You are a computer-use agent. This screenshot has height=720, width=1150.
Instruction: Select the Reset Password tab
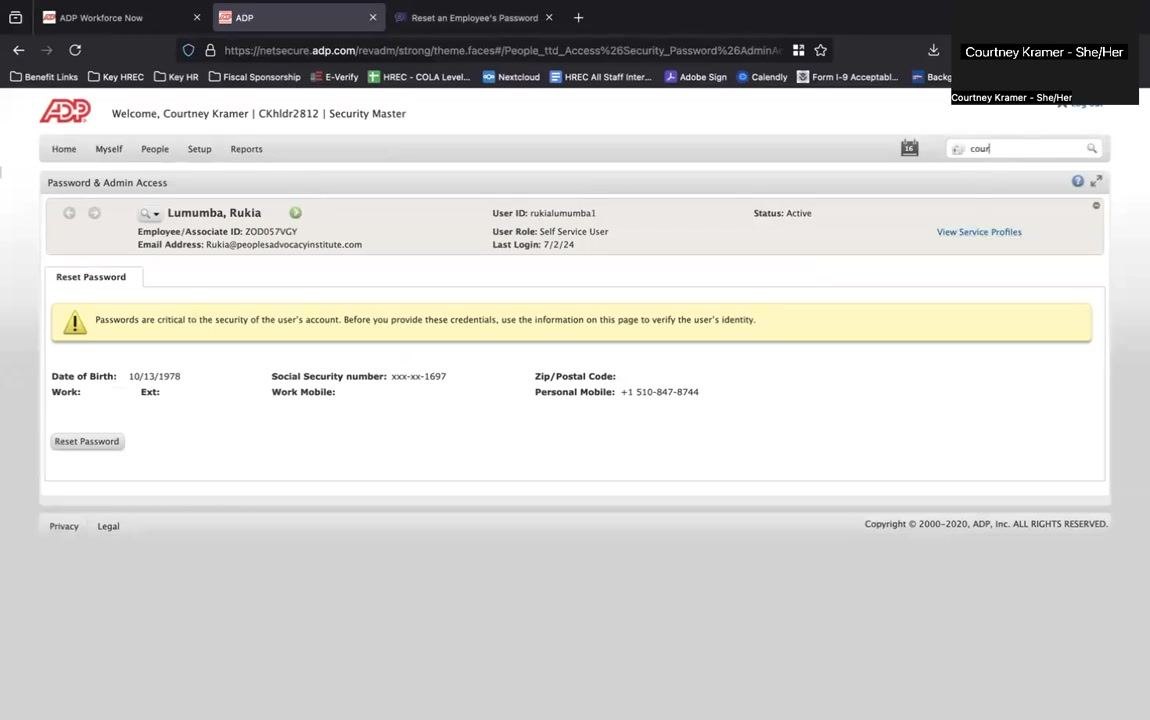pyautogui.click(x=92, y=277)
